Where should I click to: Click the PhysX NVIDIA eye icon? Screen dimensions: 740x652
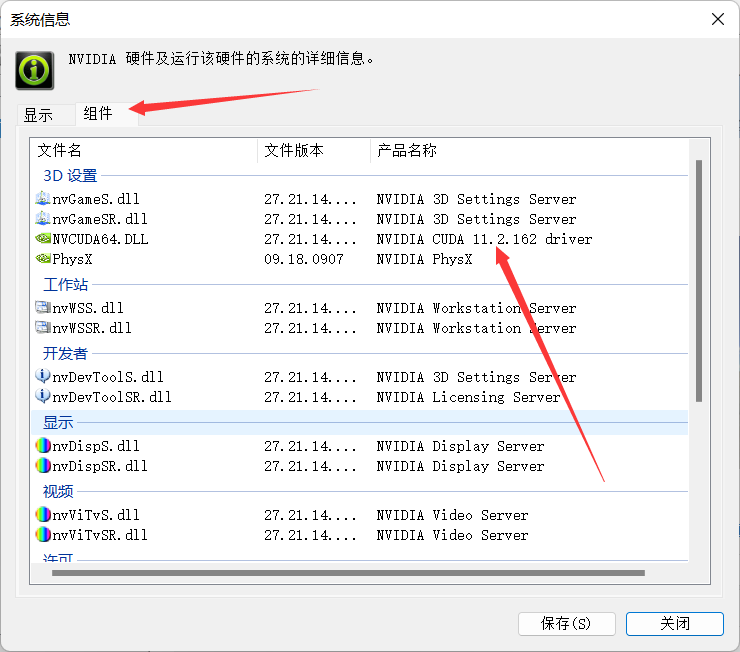click(42, 259)
